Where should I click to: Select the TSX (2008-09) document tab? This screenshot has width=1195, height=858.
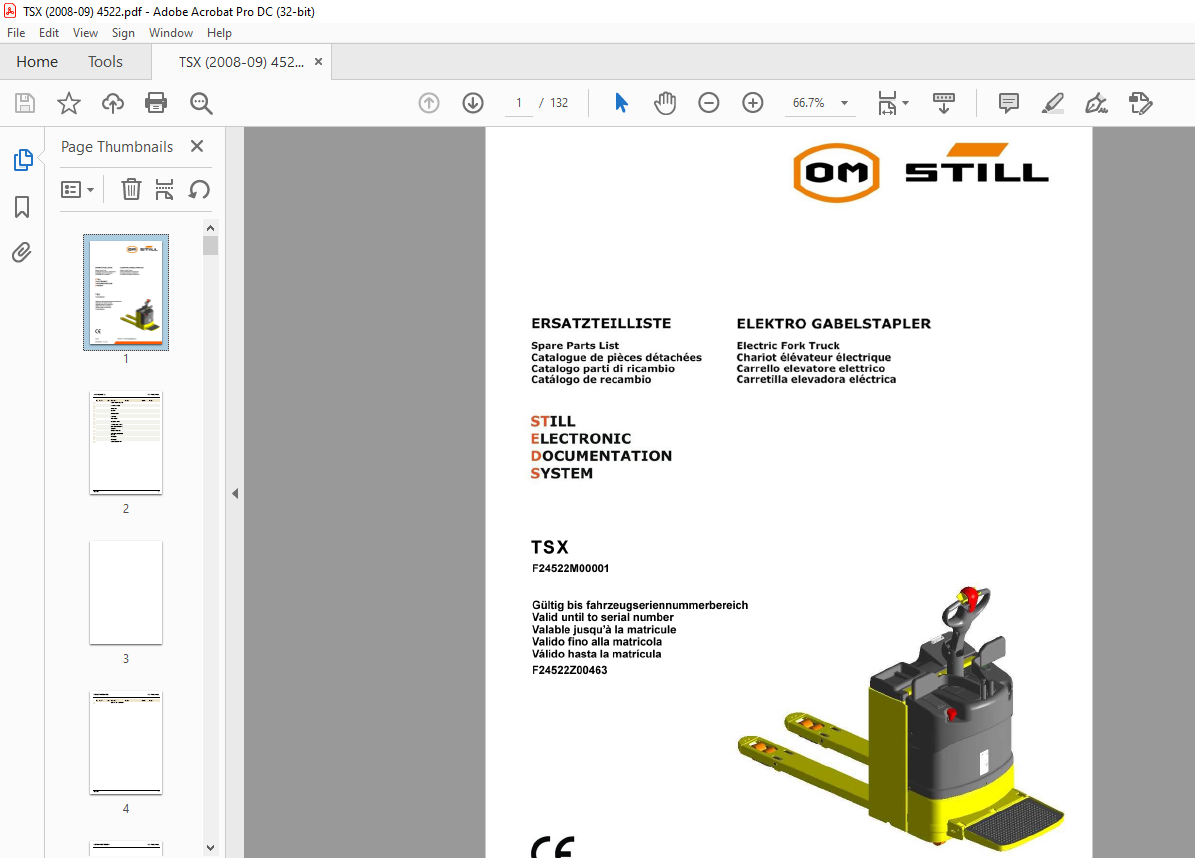point(241,62)
